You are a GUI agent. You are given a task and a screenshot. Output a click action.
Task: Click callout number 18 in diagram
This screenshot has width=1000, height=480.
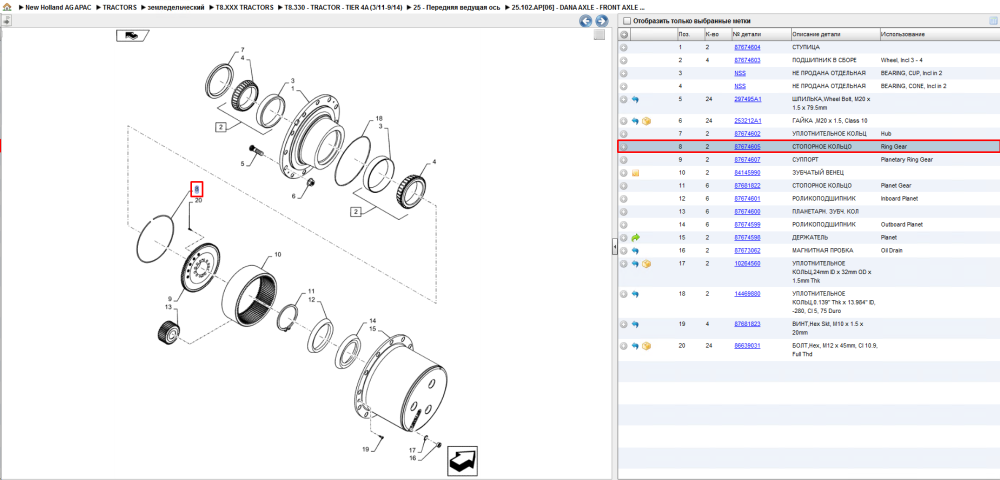[379, 119]
